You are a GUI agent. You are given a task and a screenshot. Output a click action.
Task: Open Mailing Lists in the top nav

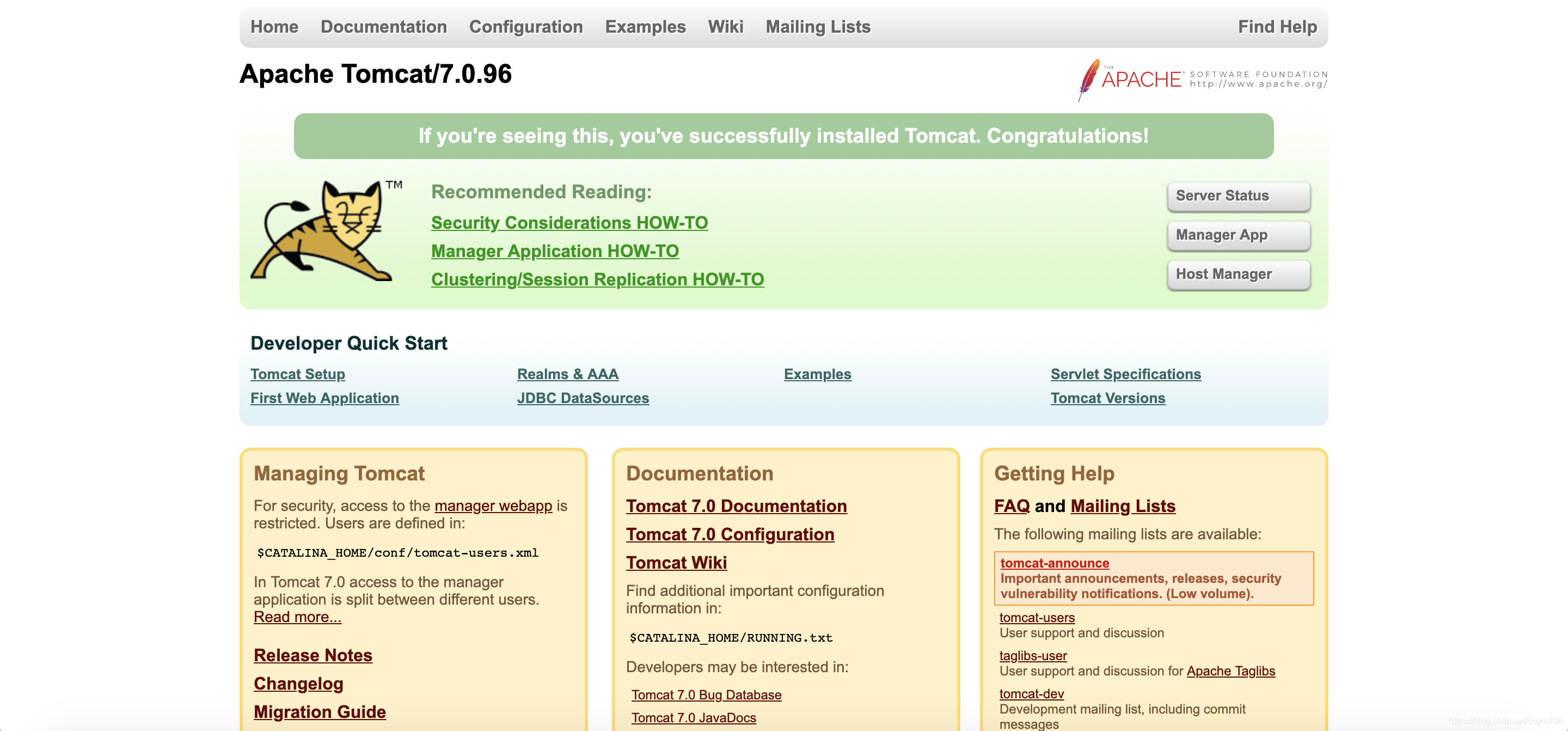coord(818,27)
